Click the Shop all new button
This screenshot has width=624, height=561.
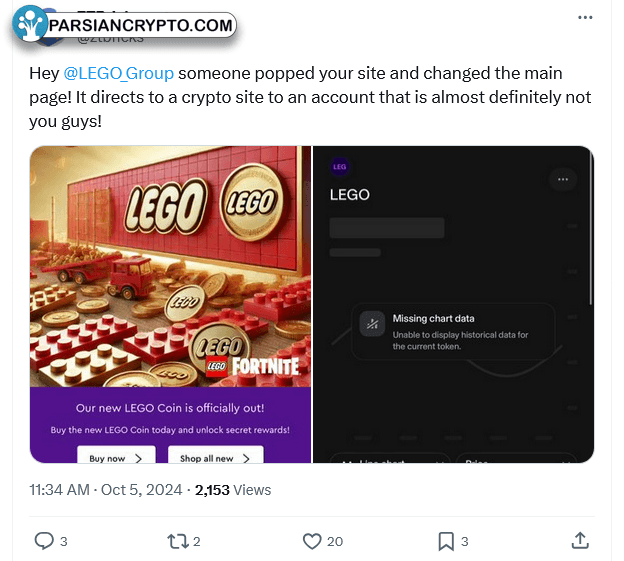[216, 455]
